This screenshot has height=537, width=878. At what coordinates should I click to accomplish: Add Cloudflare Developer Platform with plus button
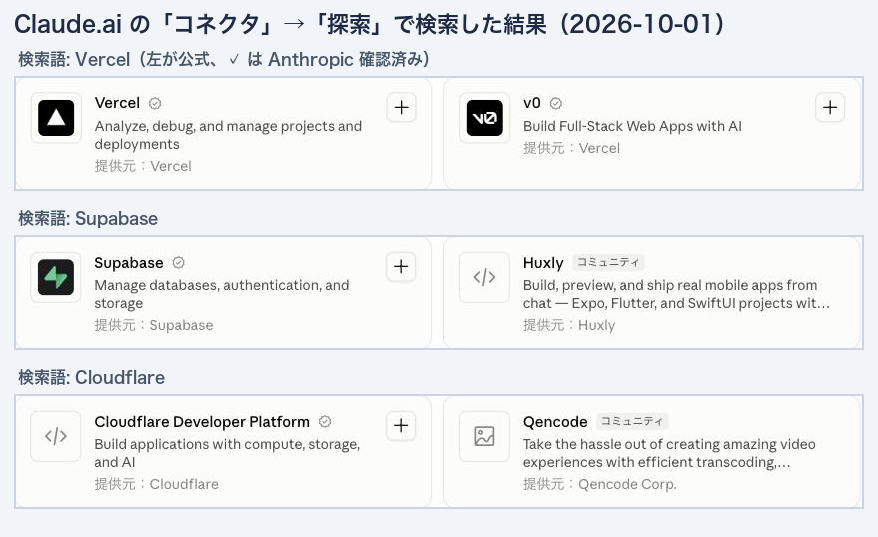point(401,426)
